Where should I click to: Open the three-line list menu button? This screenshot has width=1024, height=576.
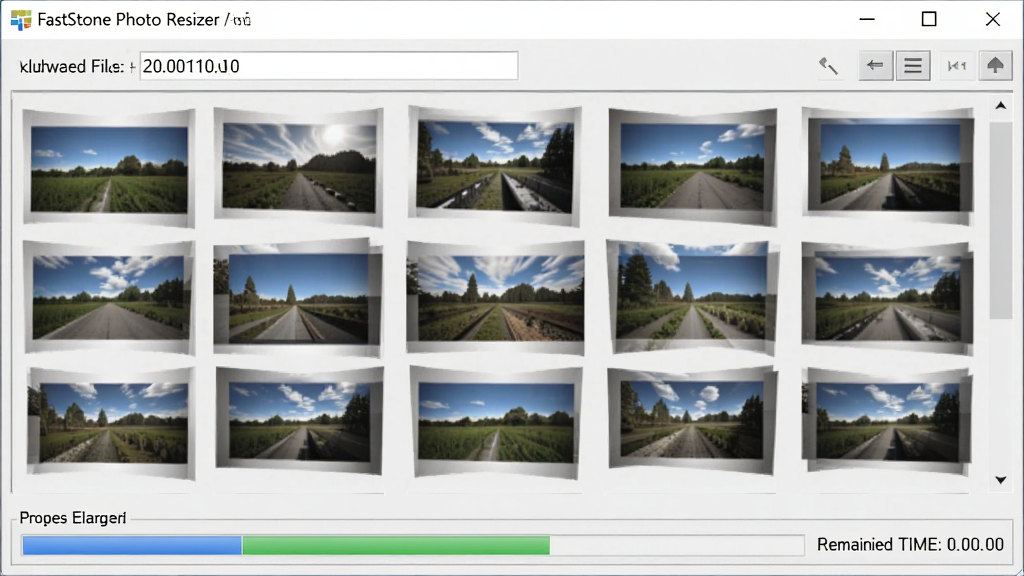coord(913,65)
